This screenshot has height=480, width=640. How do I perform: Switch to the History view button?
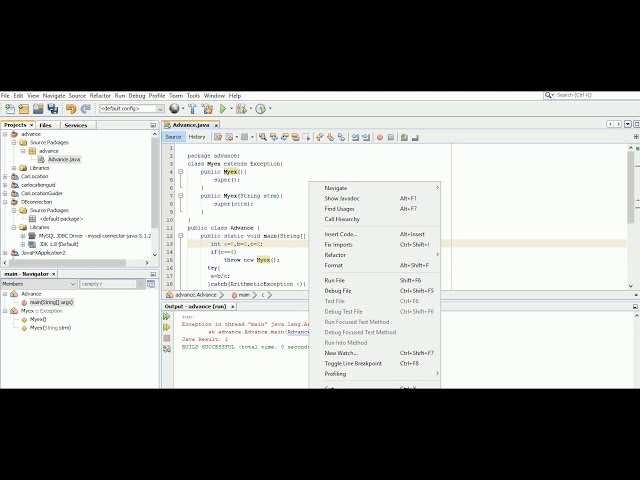point(197,137)
